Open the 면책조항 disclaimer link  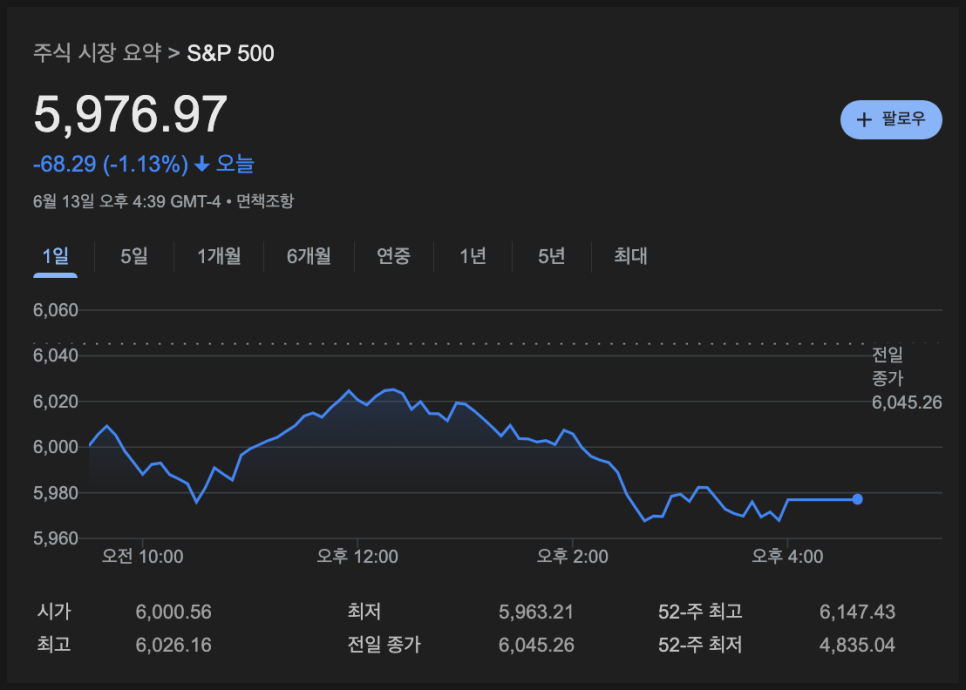[265, 201]
